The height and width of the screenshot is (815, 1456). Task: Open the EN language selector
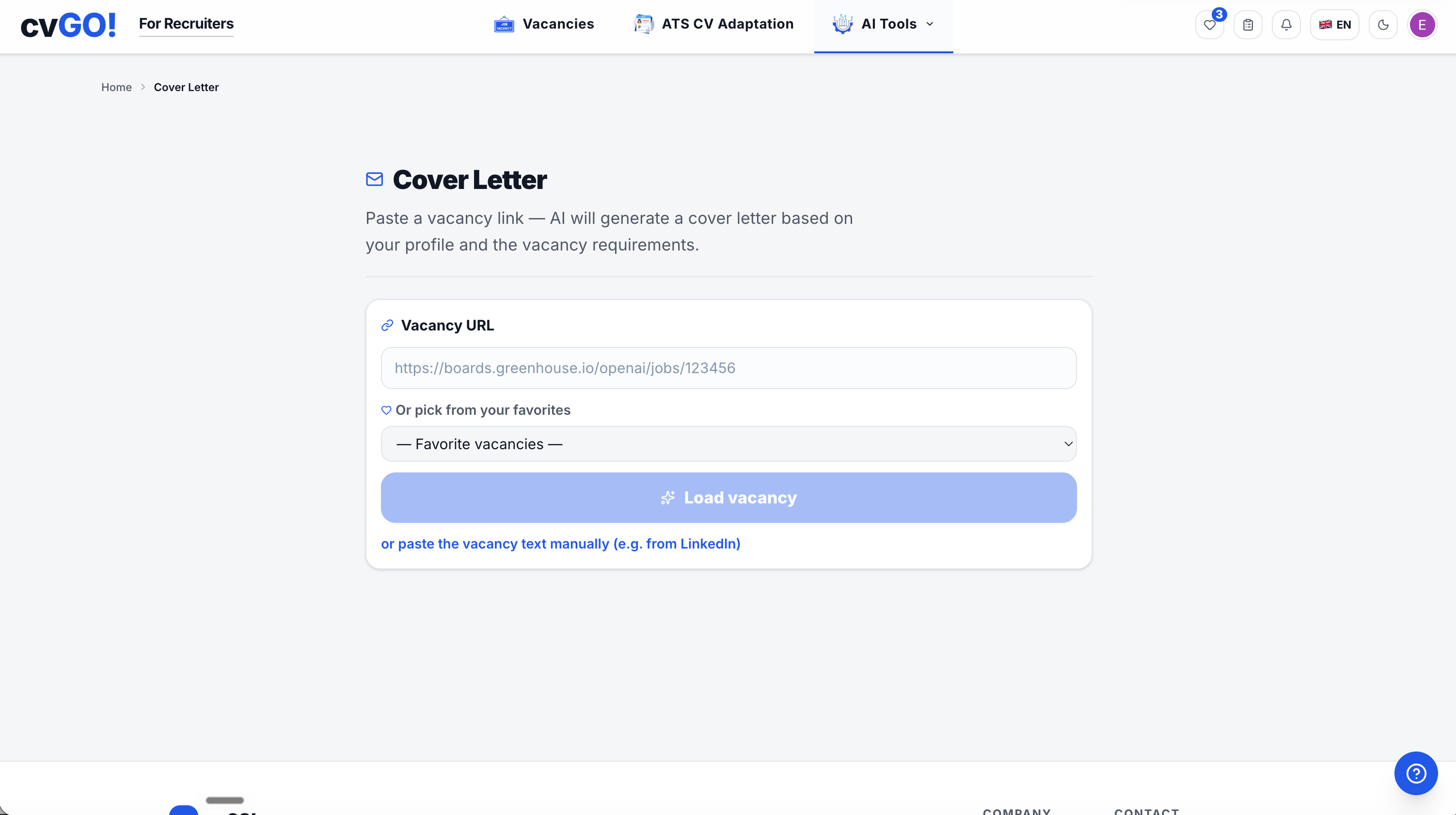pyautogui.click(x=1334, y=25)
